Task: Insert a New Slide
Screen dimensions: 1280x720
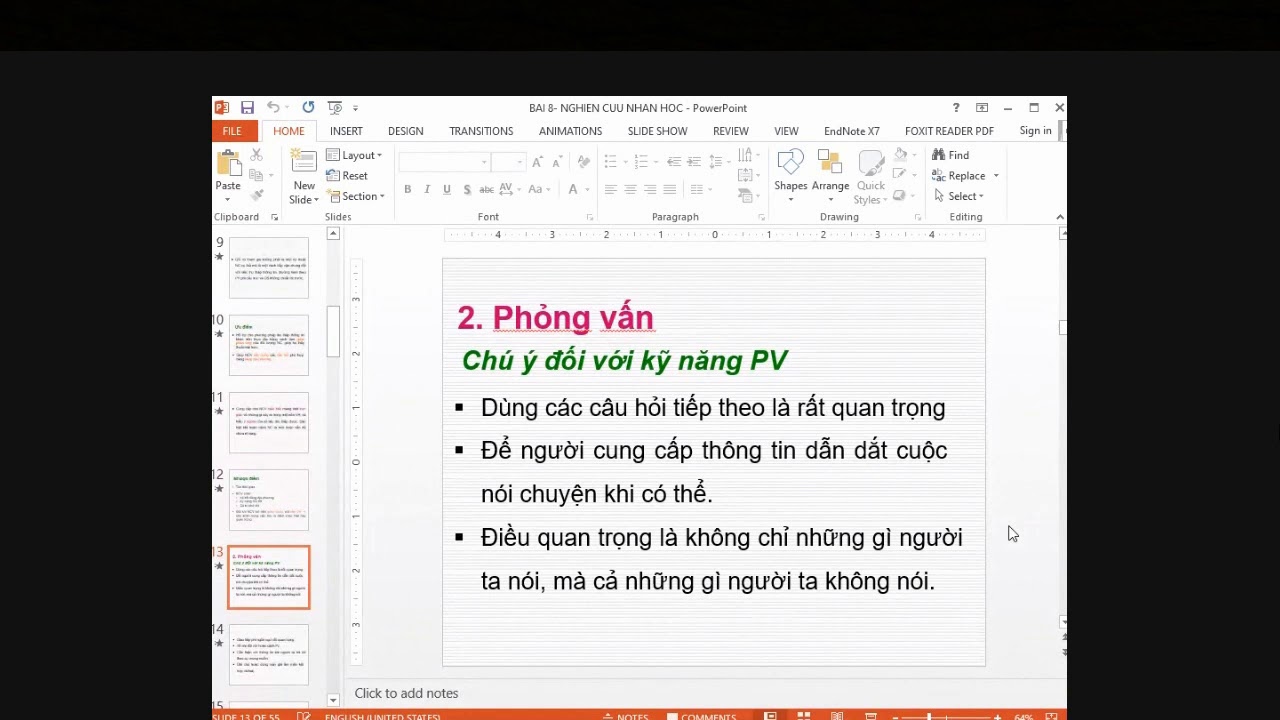Action: [304, 176]
